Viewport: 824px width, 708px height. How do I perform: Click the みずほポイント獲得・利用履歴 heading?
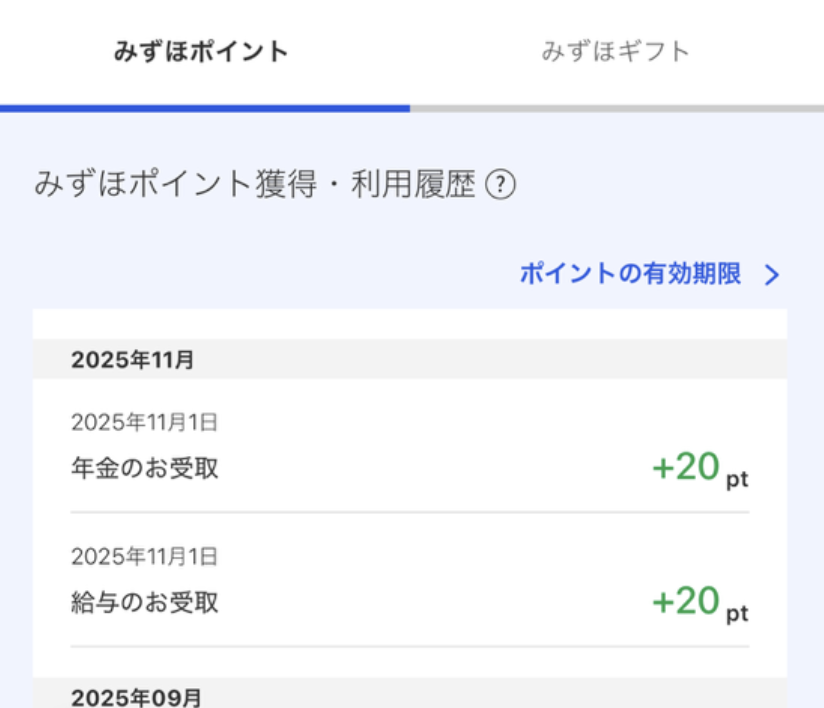click(255, 186)
